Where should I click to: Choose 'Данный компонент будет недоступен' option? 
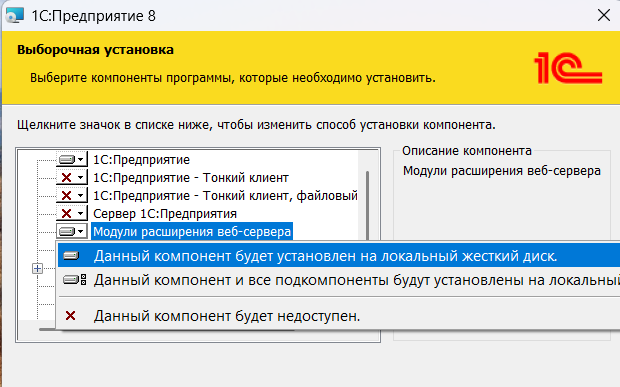click(338, 316)
